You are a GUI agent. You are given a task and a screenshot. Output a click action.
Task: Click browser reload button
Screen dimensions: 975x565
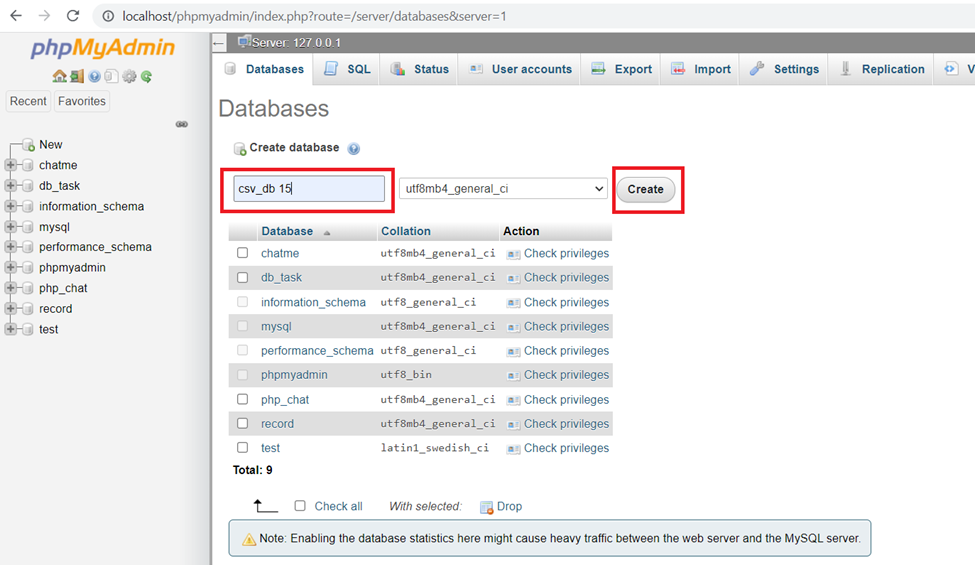pos(73,16)
